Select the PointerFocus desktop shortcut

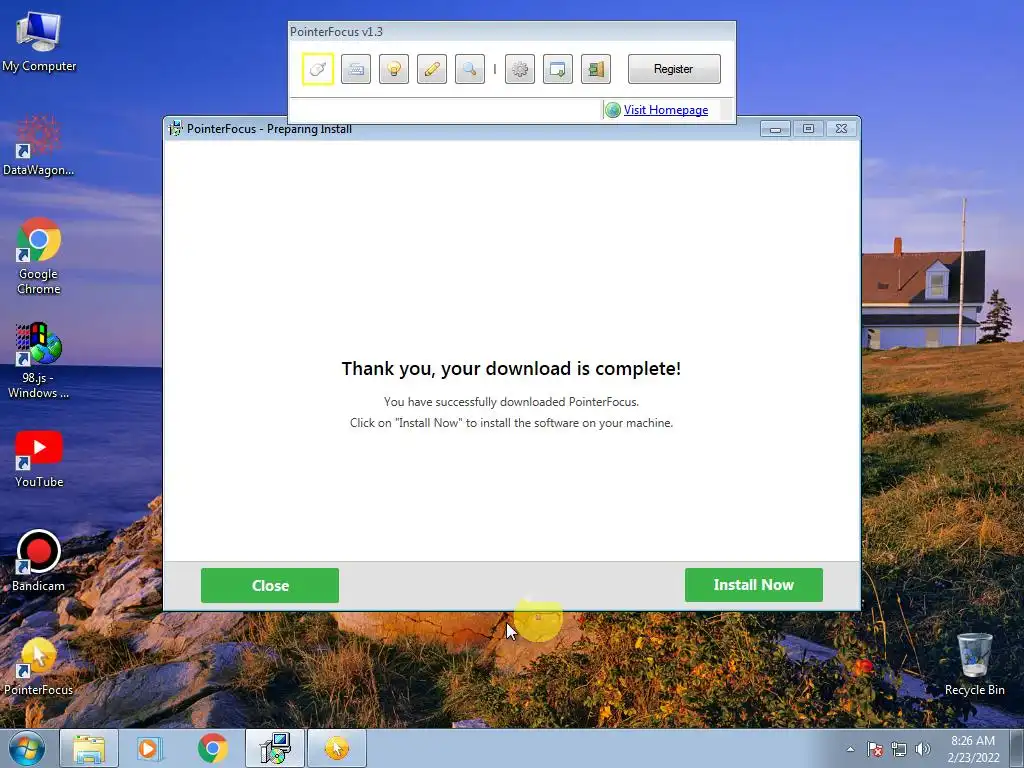click(39, 666)
